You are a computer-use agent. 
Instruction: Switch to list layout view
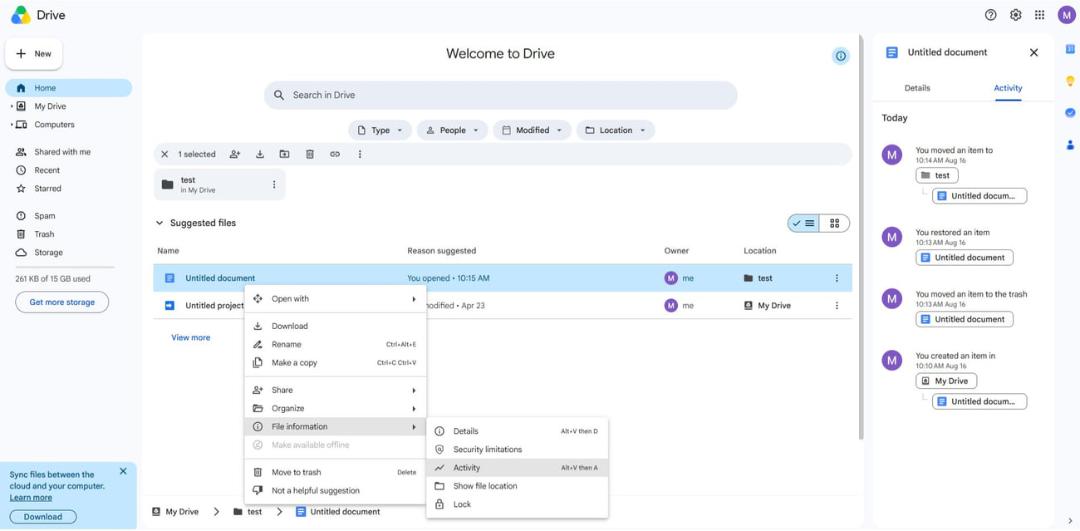804,223
